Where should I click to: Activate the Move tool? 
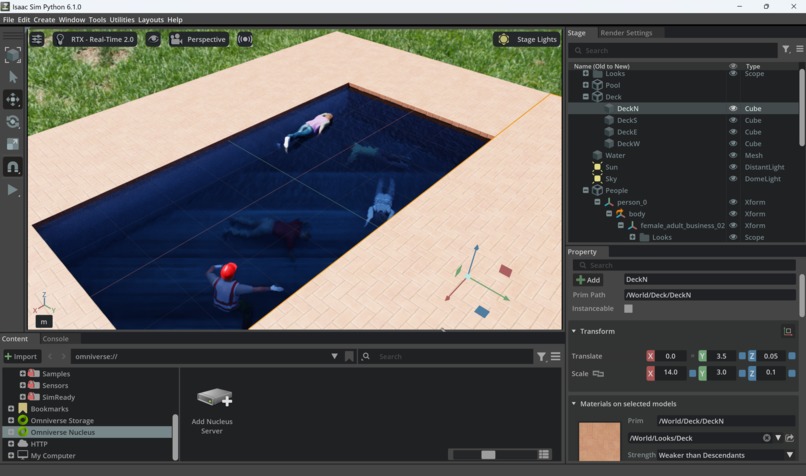click(13, 99)
